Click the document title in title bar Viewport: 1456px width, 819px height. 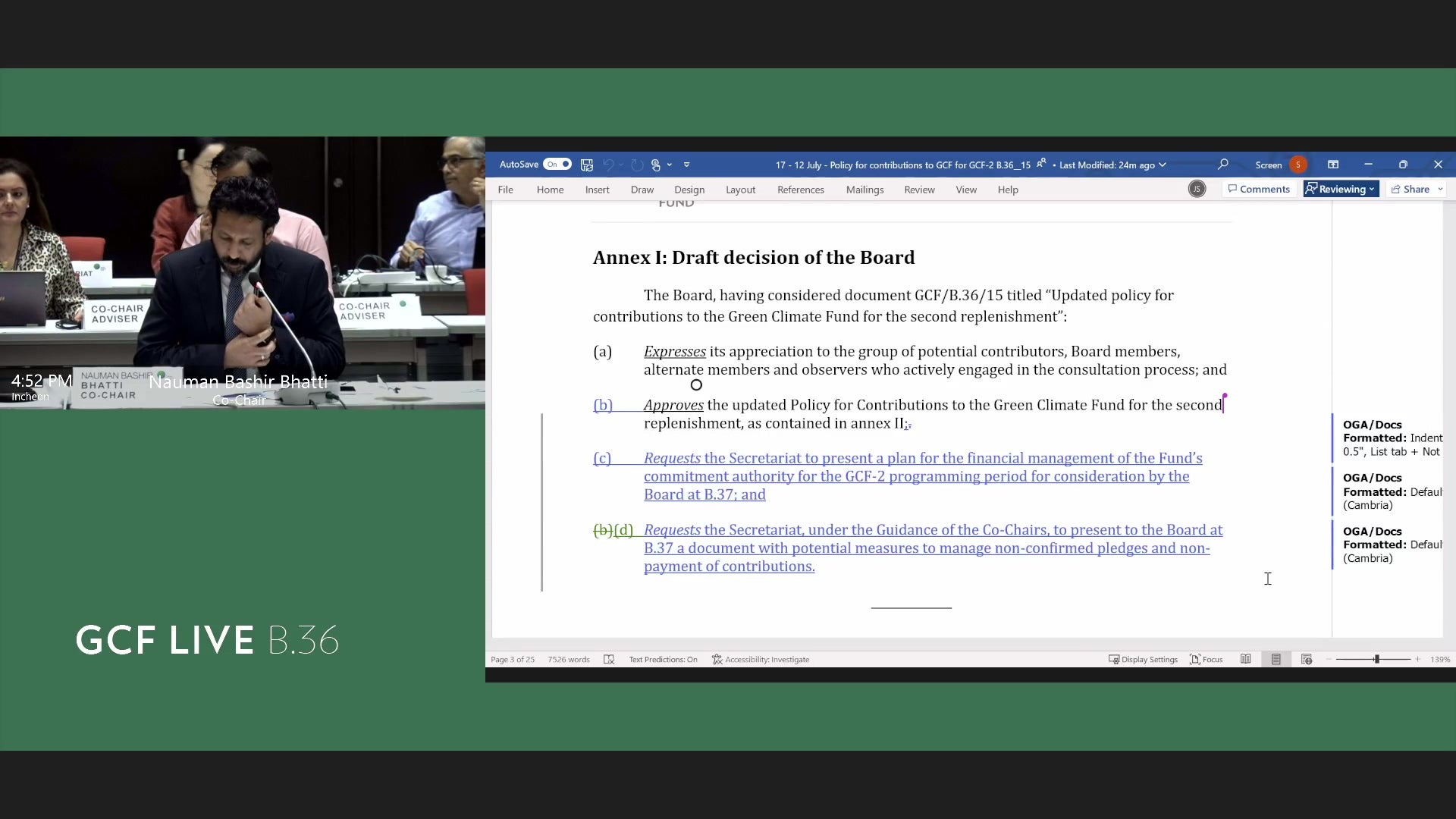(902, 165)
